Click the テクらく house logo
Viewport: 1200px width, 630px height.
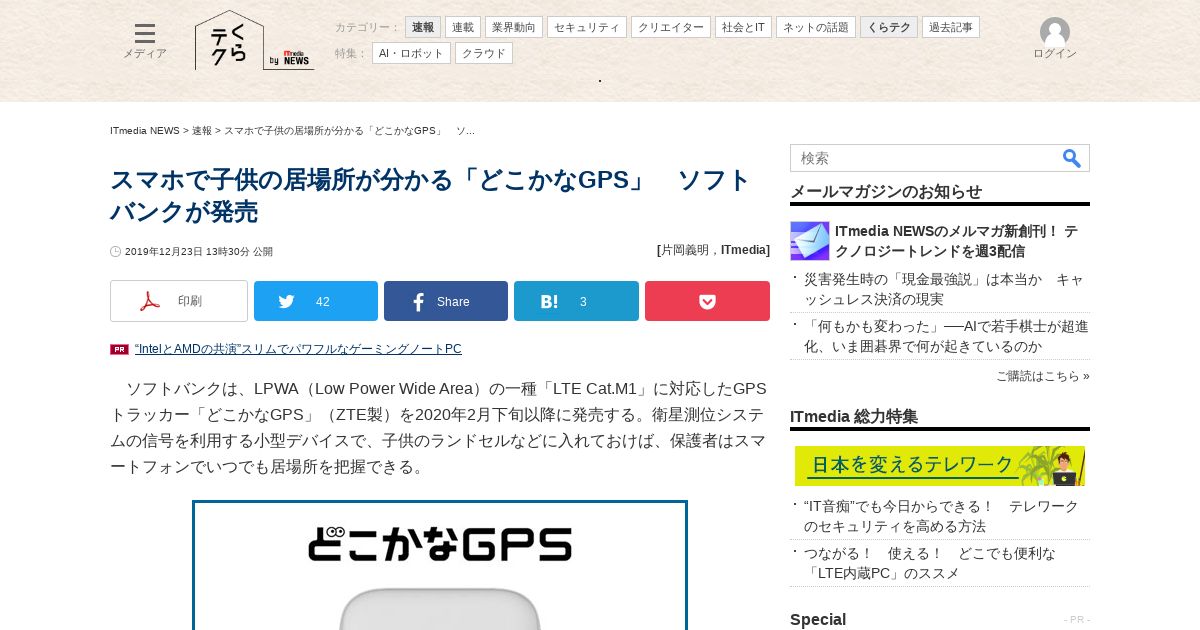tap(229, 40)
